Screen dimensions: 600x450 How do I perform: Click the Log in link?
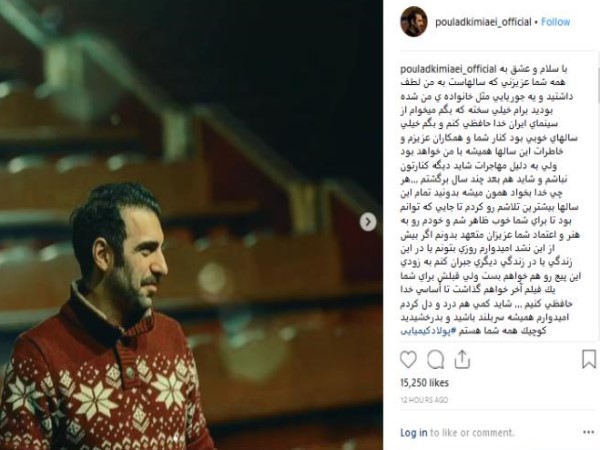(x=414, y=433)
